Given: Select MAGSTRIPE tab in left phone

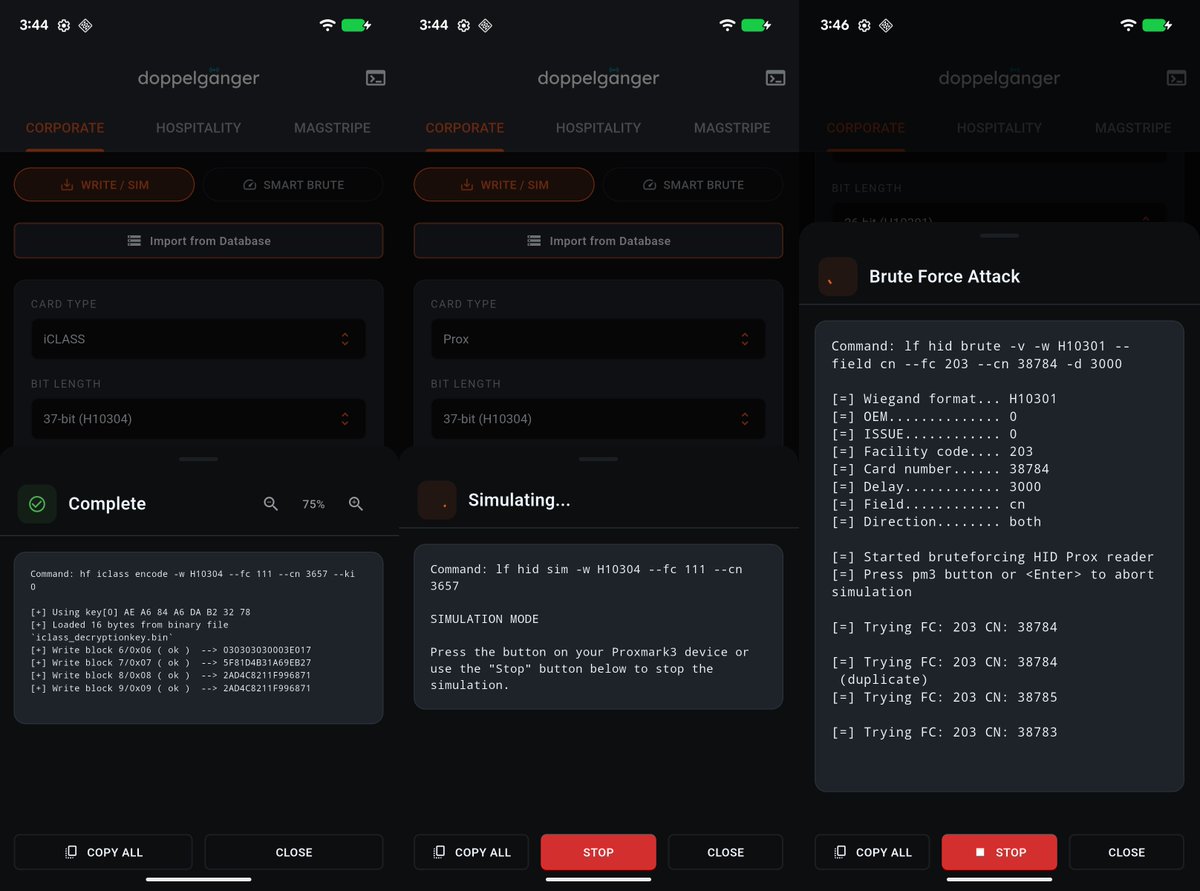Looking at the screenshot, I should (332, 128).
